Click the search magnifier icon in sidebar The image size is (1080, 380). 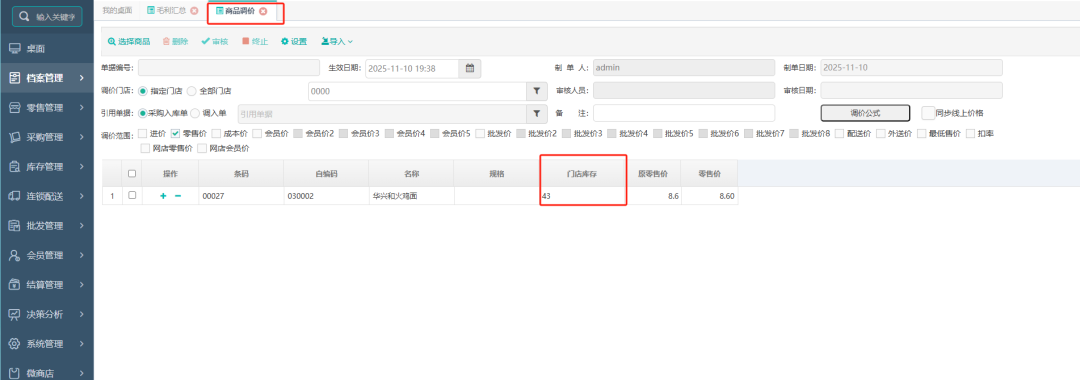[x=25, y=16]
